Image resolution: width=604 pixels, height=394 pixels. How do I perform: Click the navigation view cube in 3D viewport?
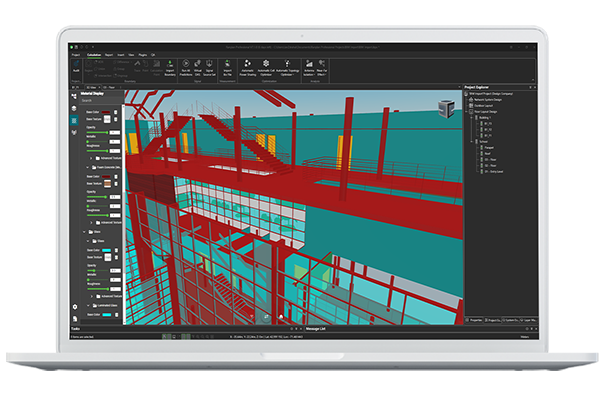point(446,109)
